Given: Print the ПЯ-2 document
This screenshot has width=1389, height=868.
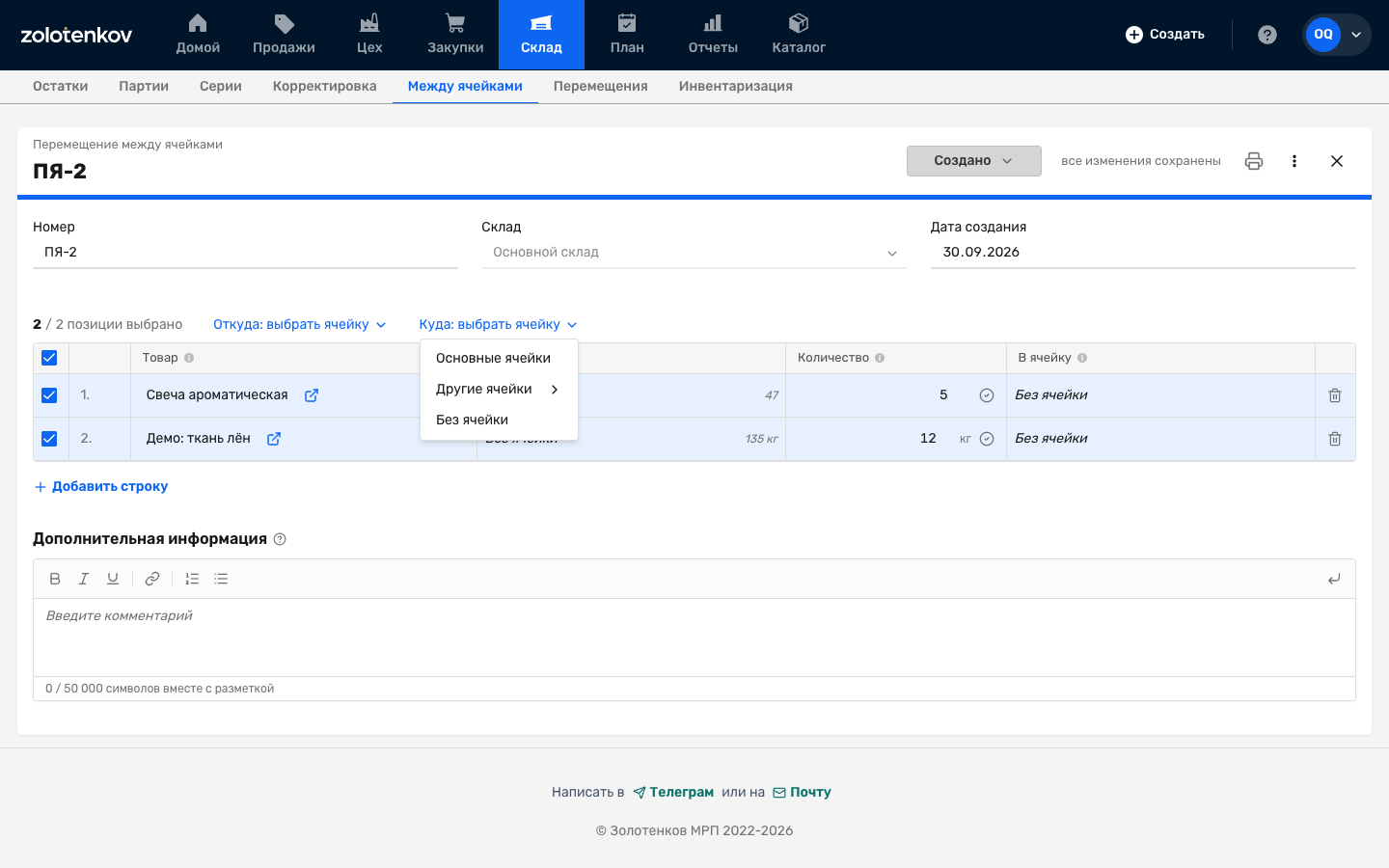Looking at the screenshot, I should (1254, 161).
